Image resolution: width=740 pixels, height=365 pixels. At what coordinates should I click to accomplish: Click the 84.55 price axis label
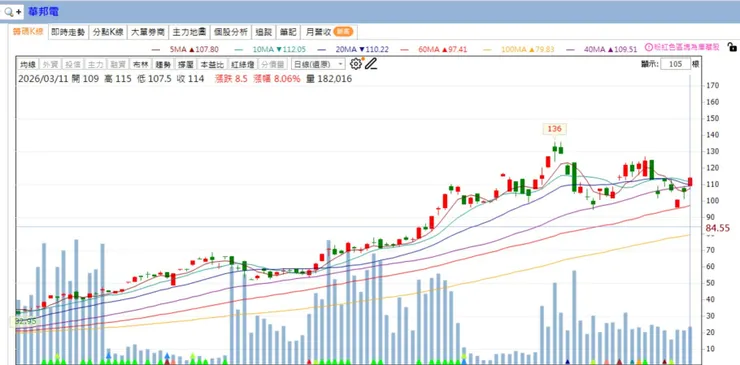[717, 228]
